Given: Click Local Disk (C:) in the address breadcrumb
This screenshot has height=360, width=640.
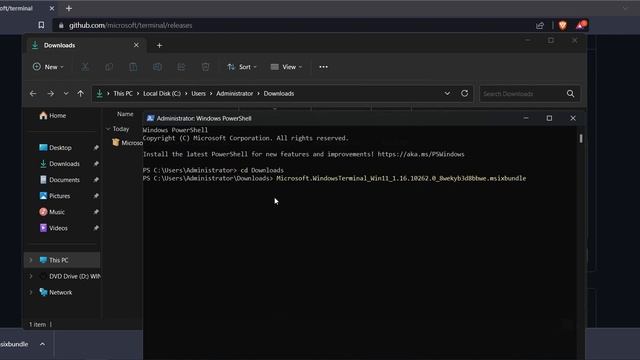Looking at the screenshot, I should (x=162, y=93).
